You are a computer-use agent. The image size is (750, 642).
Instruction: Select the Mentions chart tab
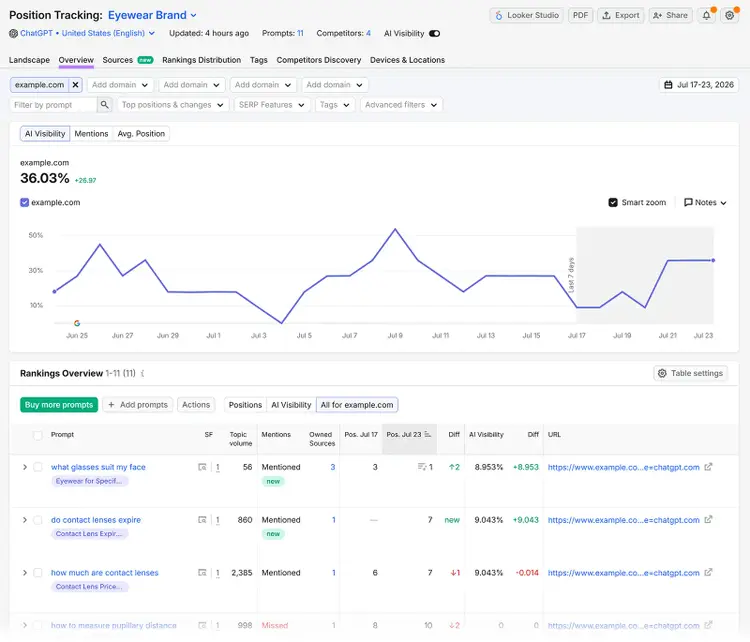(x=91, y=134)
